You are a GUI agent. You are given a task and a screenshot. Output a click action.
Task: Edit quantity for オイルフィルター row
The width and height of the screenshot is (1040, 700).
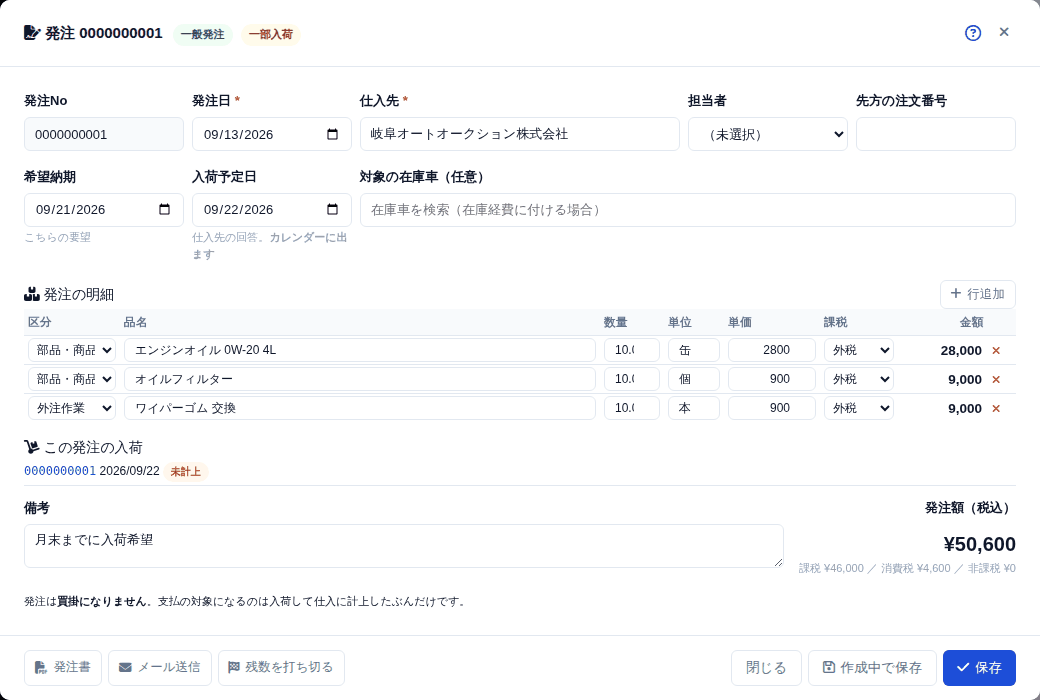[x=631, y=379]
